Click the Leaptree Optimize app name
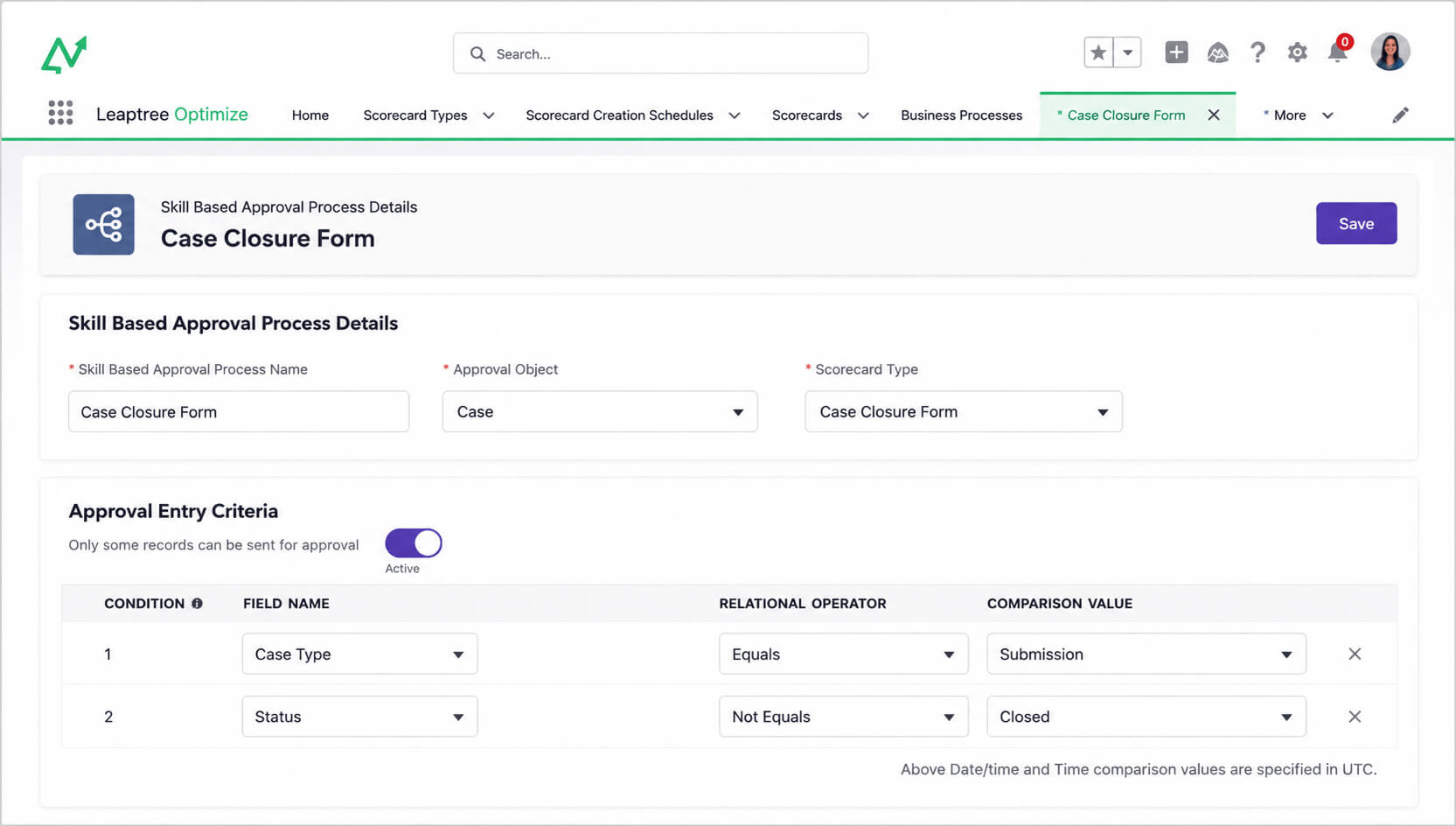The height and width of the screenshot is (826, 1456). 172,115
